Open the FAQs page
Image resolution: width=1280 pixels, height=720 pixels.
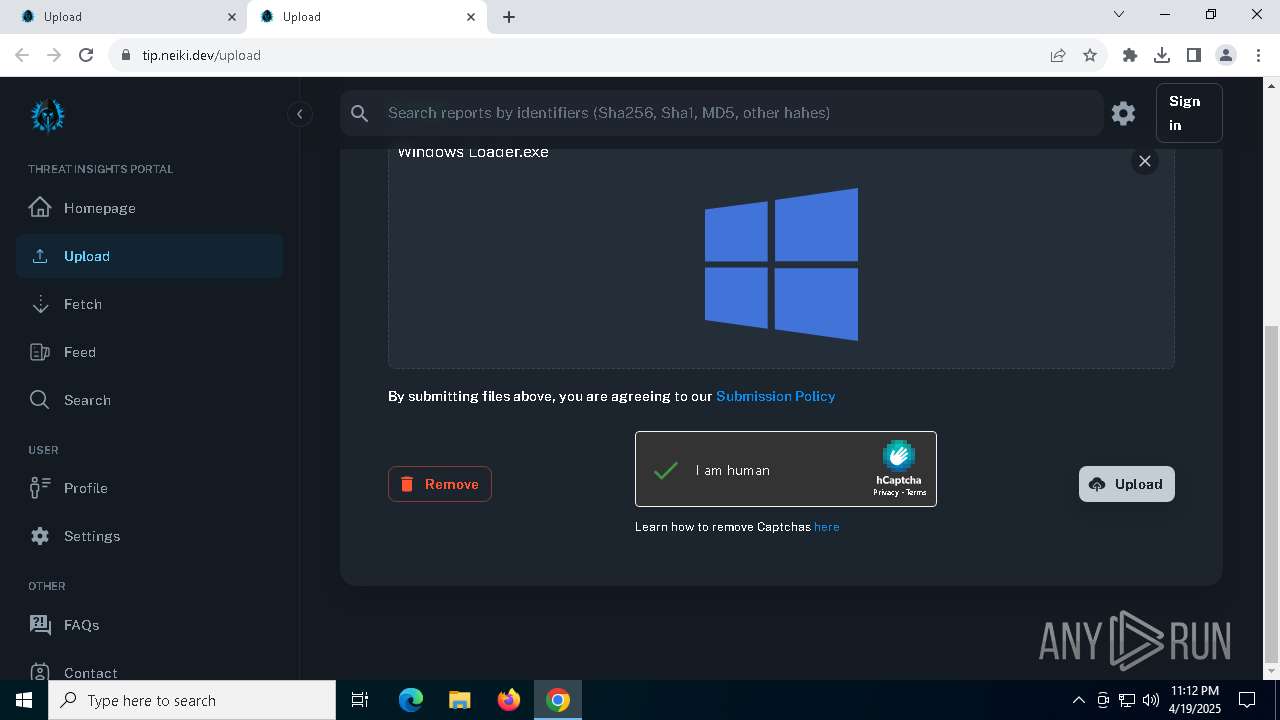(150, 625)
